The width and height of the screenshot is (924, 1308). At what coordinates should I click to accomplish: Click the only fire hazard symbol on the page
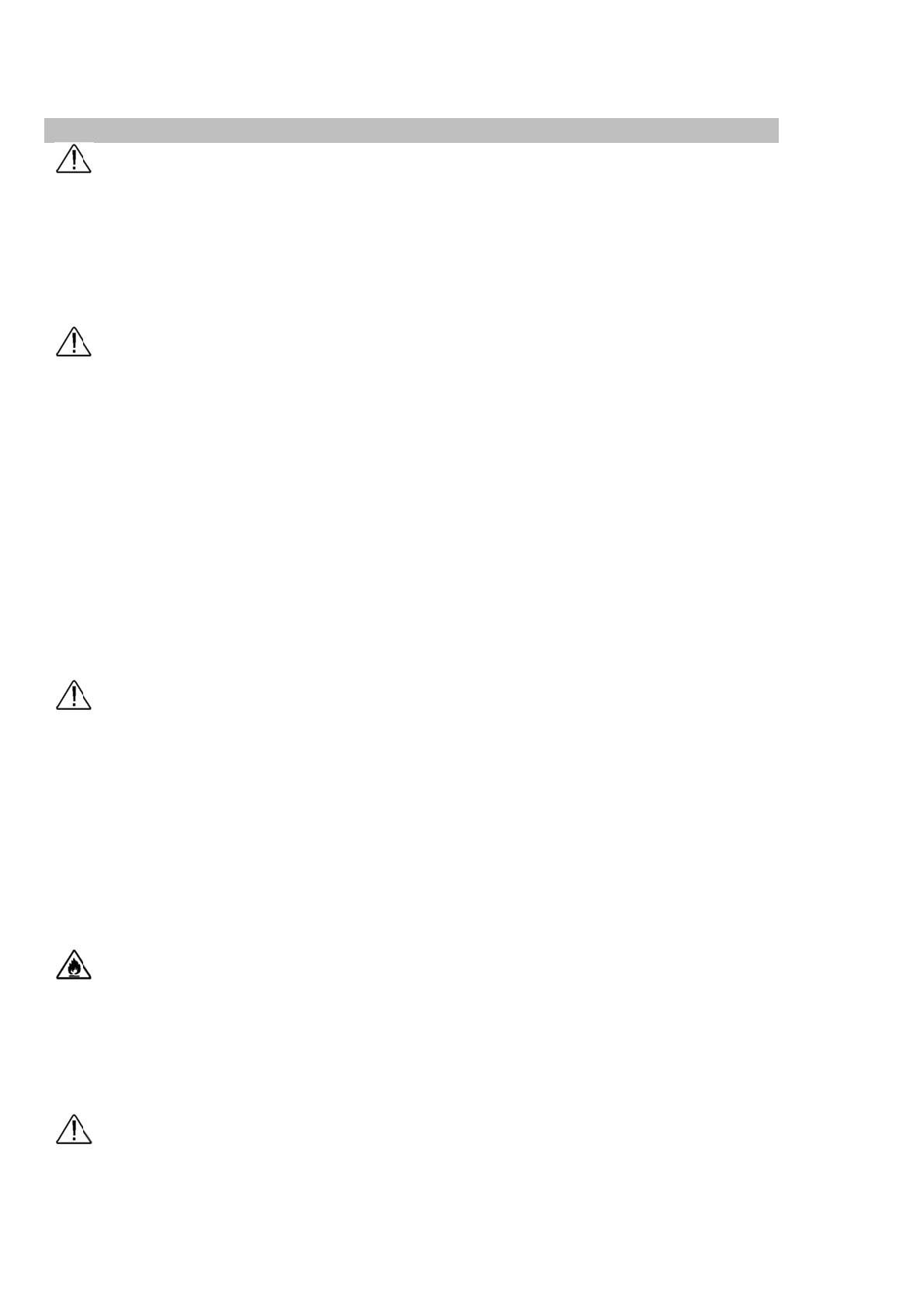click(74, 965)
